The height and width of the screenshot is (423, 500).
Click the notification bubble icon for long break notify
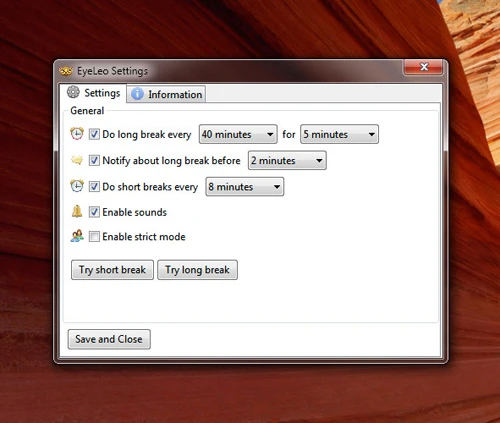click(77, 160)
